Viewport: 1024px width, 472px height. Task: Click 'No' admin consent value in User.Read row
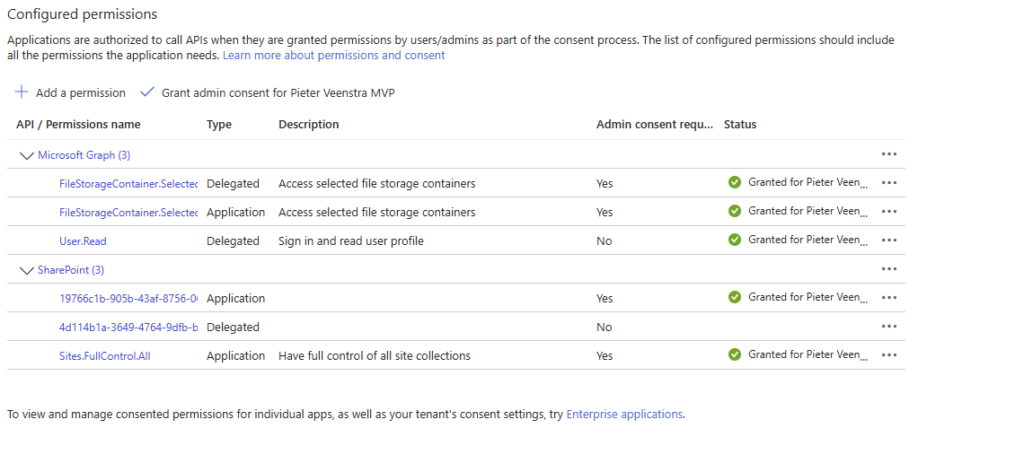[x=604, y=242]
